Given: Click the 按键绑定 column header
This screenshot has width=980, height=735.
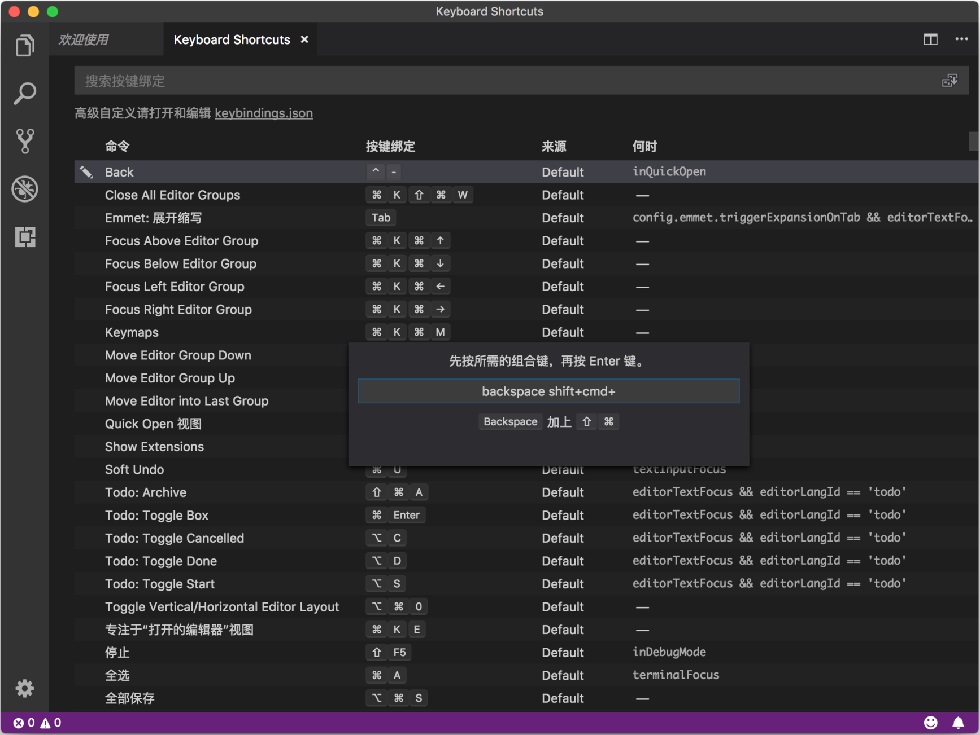Looking at the screenshot, I should click(x=390, y=146).
